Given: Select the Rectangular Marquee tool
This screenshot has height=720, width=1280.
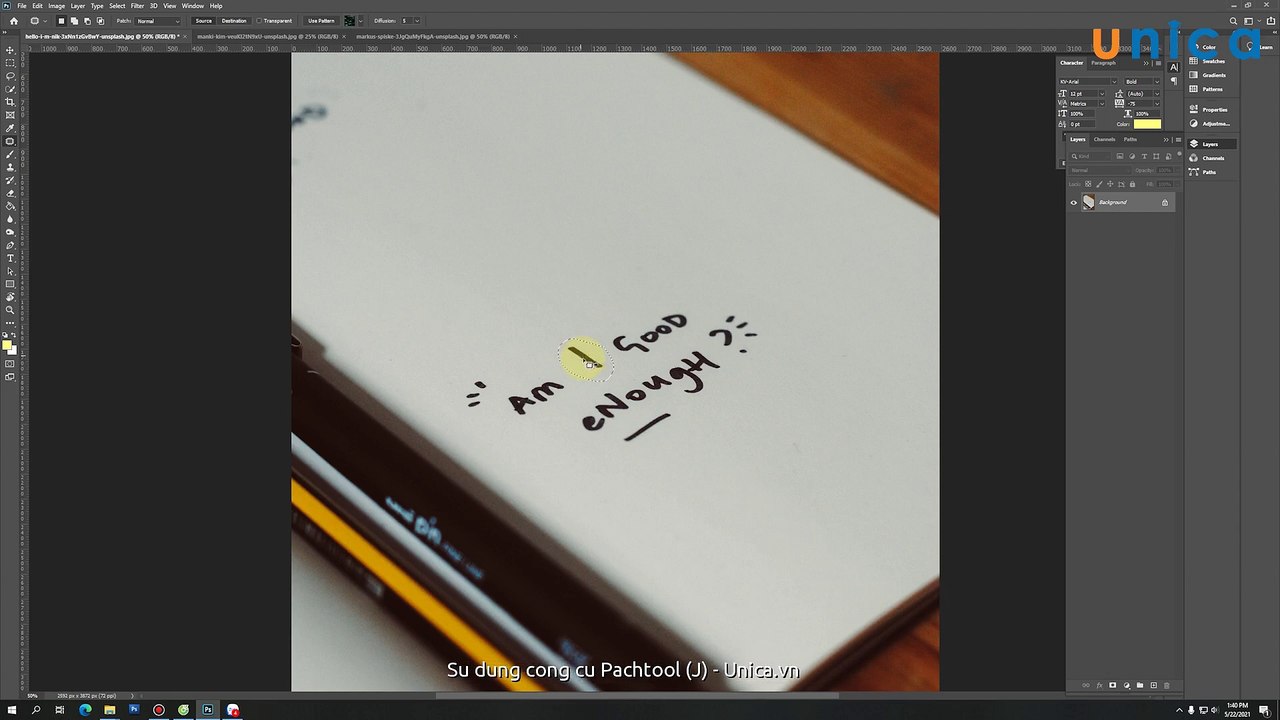Looking at the screenshot, I should pos(10,63).
